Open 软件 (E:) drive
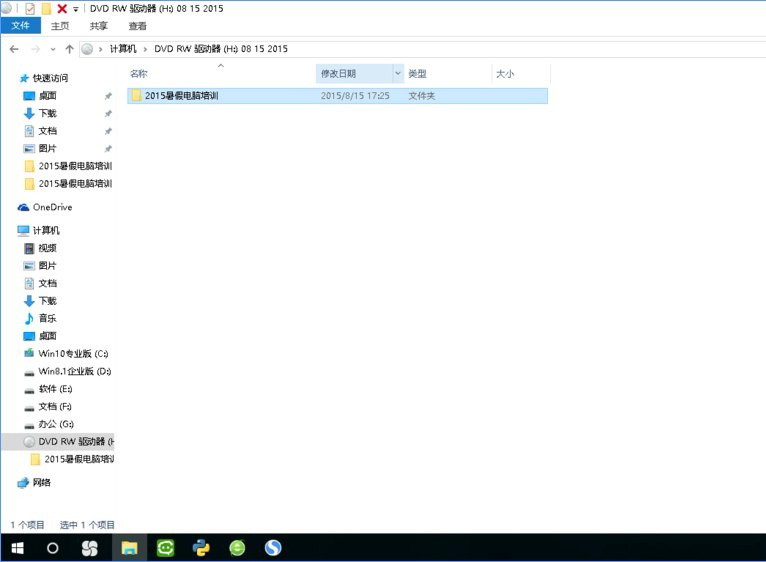The width and height of the screenshot is (766, 562). (x=55, y=389)
